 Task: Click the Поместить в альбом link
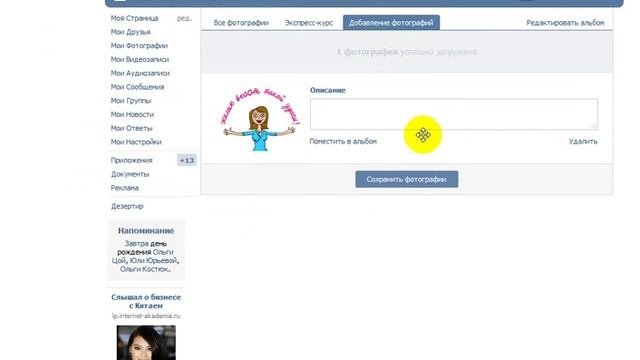click(x=343, y=141)
